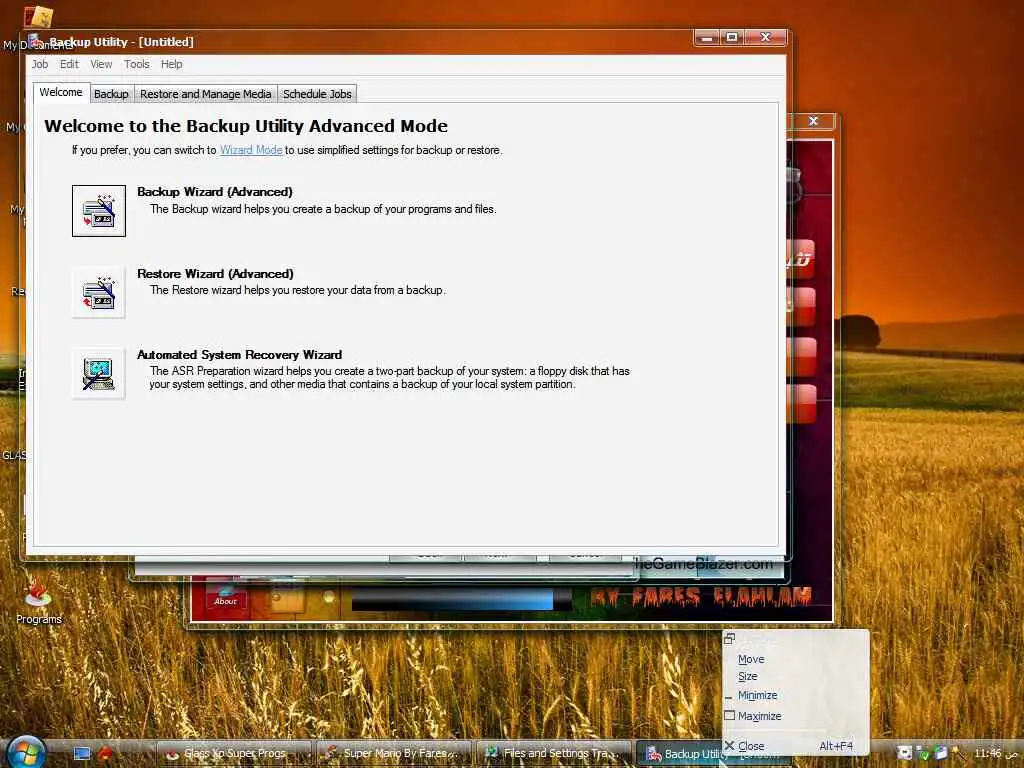Click the Restore icon in the system menu

tap(729, 639)
